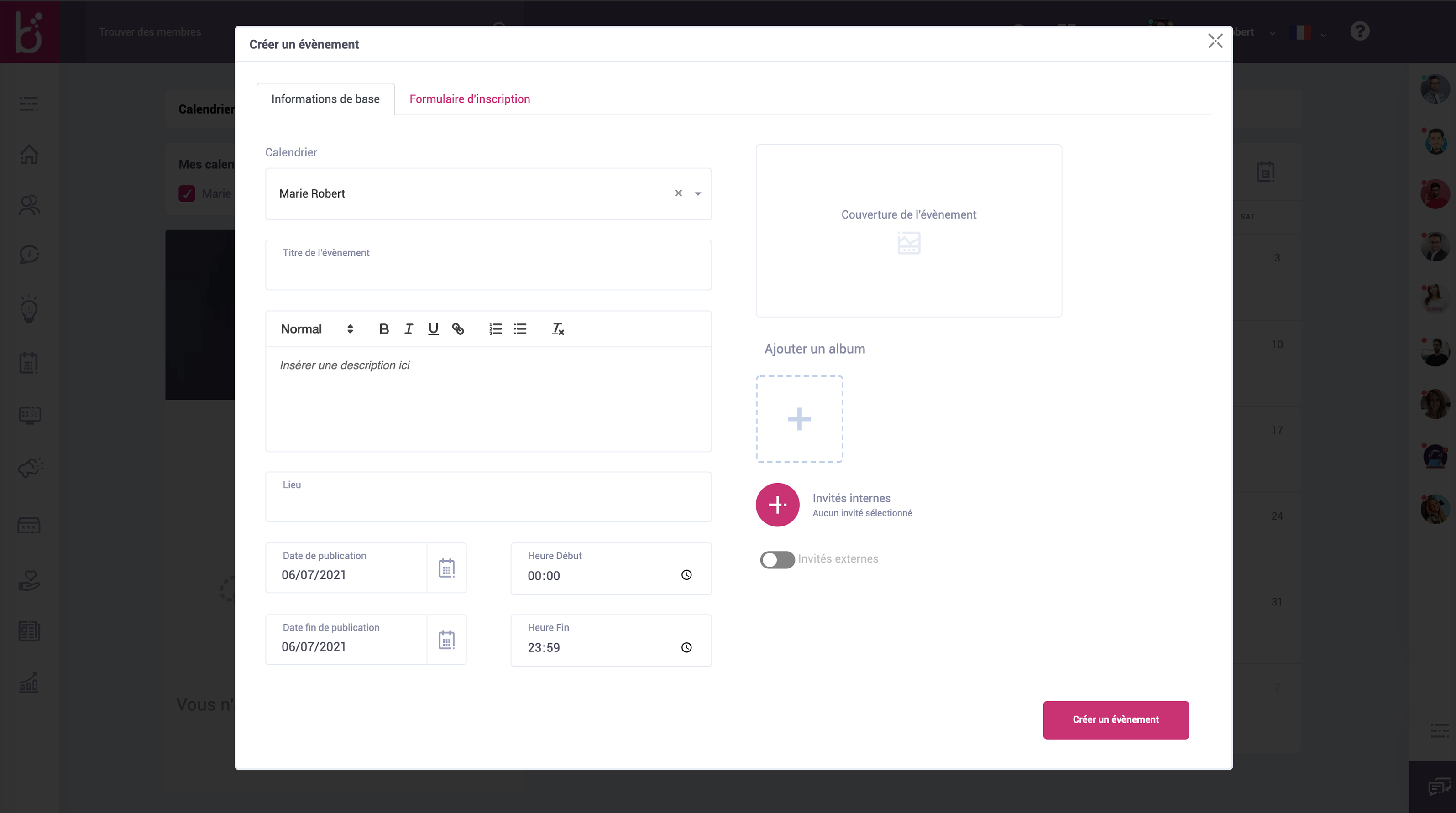Click the underline formatting icon
1456x813 pixels.
tap(433, 329)
